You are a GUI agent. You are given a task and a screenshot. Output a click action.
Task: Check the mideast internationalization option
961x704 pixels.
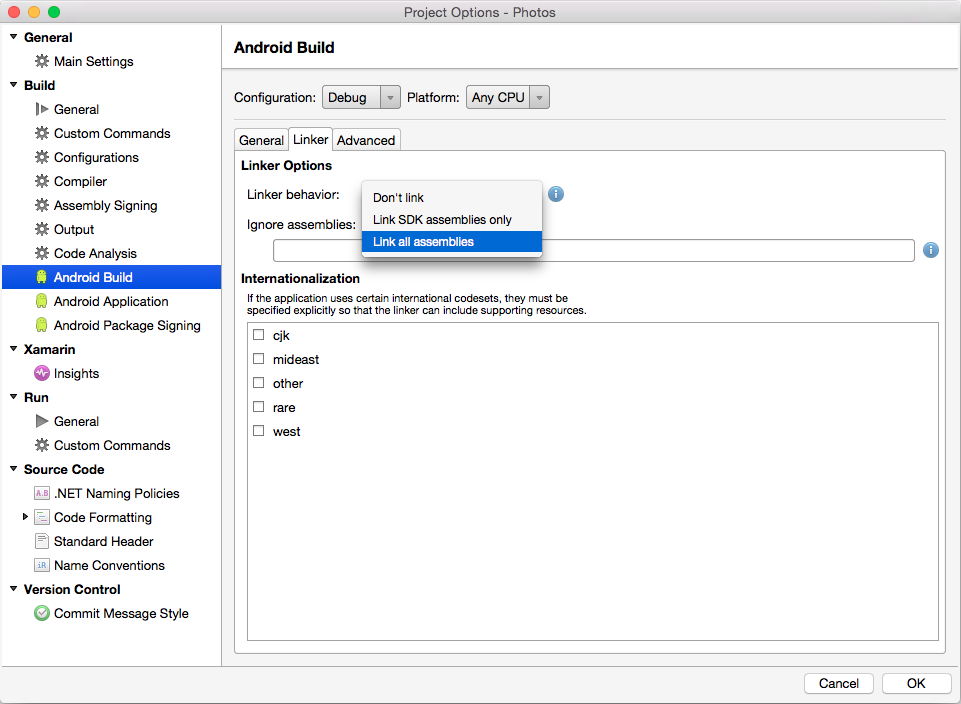click(258, 359)
